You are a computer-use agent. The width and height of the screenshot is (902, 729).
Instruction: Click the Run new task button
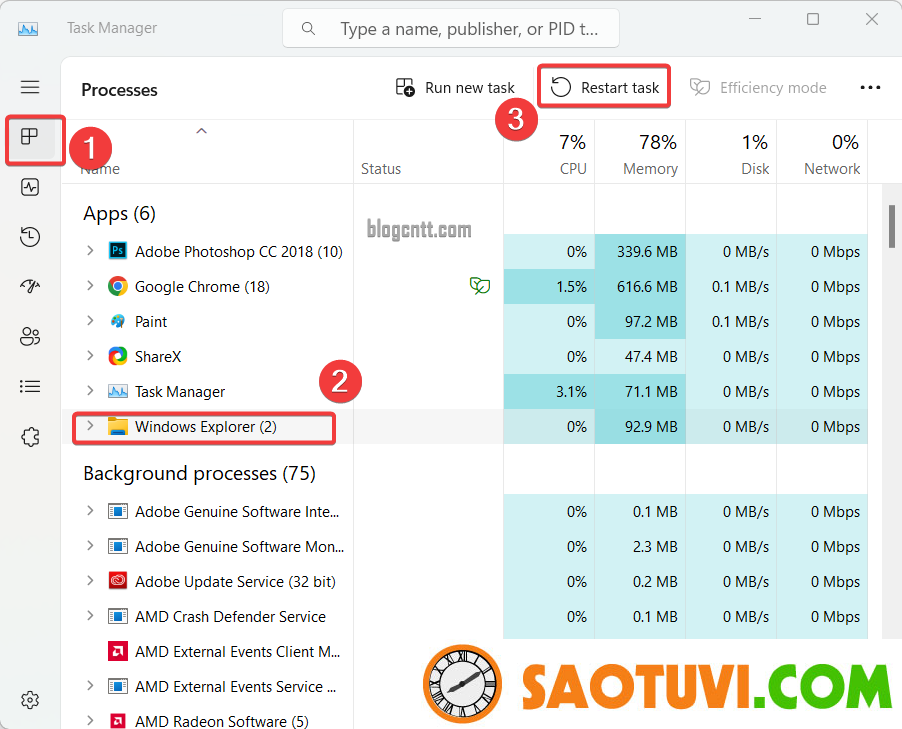[455, 87]
